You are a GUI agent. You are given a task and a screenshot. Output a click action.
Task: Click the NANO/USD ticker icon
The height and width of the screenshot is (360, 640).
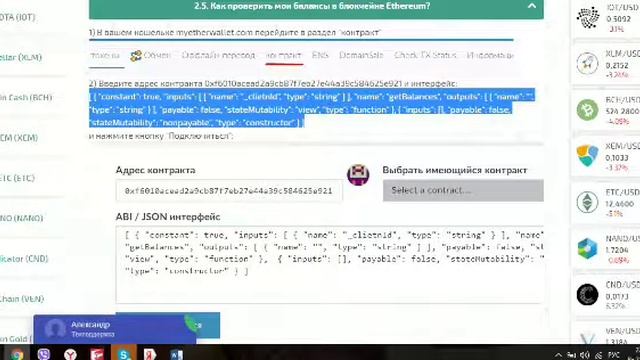[x=587, y=248]
